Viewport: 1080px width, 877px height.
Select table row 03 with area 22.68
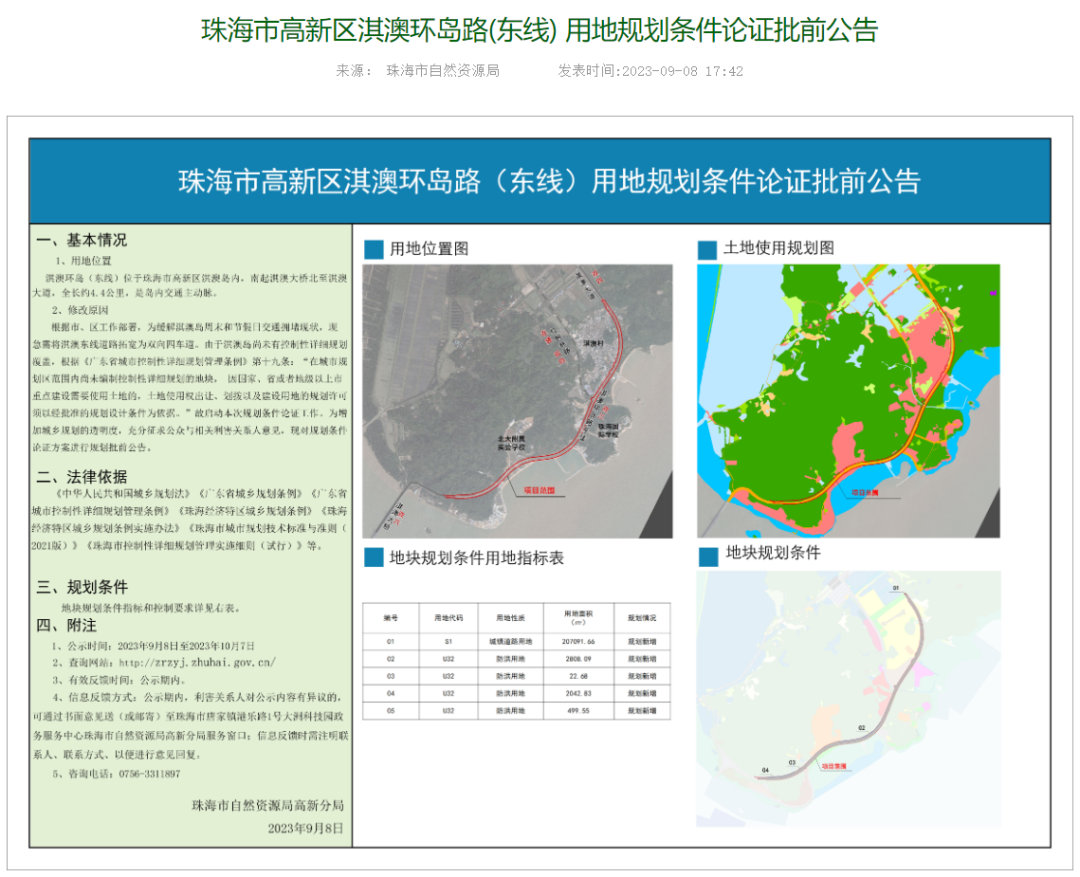click(x=515, y=675)
